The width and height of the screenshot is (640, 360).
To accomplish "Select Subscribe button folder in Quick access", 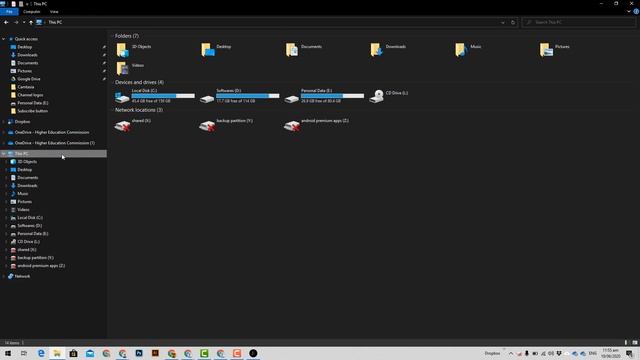I will (32, 111).
